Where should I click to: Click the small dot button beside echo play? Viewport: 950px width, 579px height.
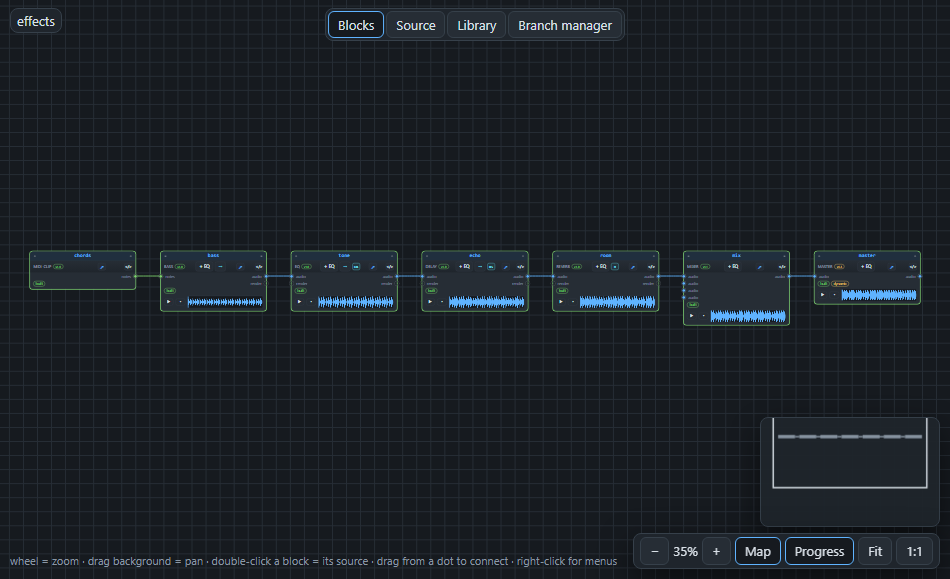point(442,302)
